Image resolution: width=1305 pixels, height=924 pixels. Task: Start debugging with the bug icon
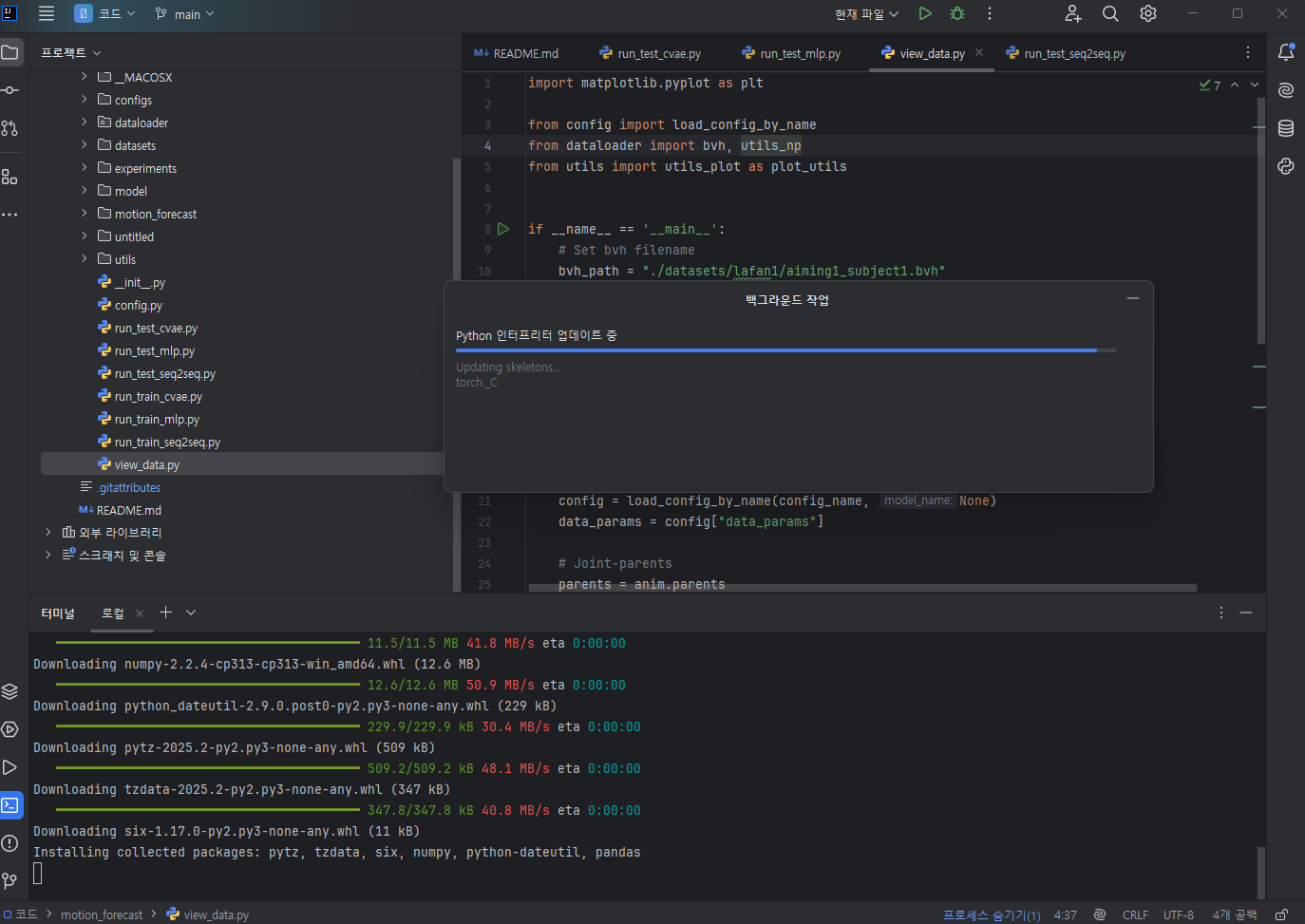tap(957, 13)
